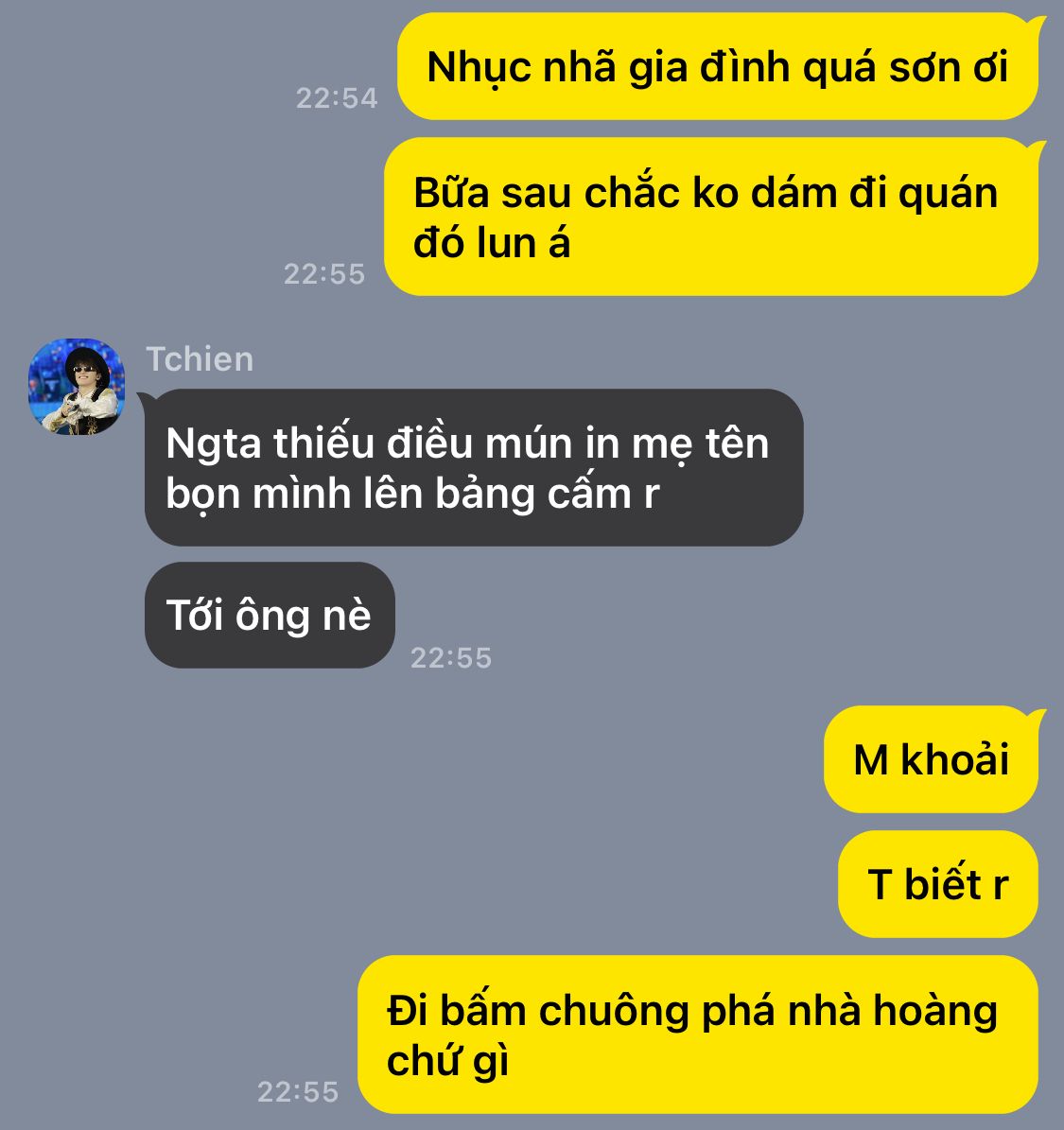This screenshot has width=1064, height=1130.
Task: Select the 'Nhục nhã gia đình' message bubble
Action: point(718,66)
